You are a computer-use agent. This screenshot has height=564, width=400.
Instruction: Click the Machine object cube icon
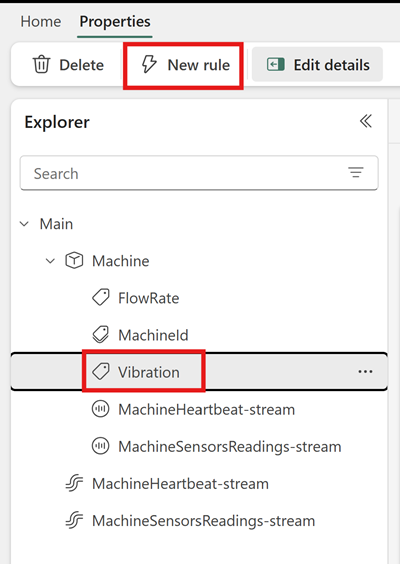tap(74, 261)
